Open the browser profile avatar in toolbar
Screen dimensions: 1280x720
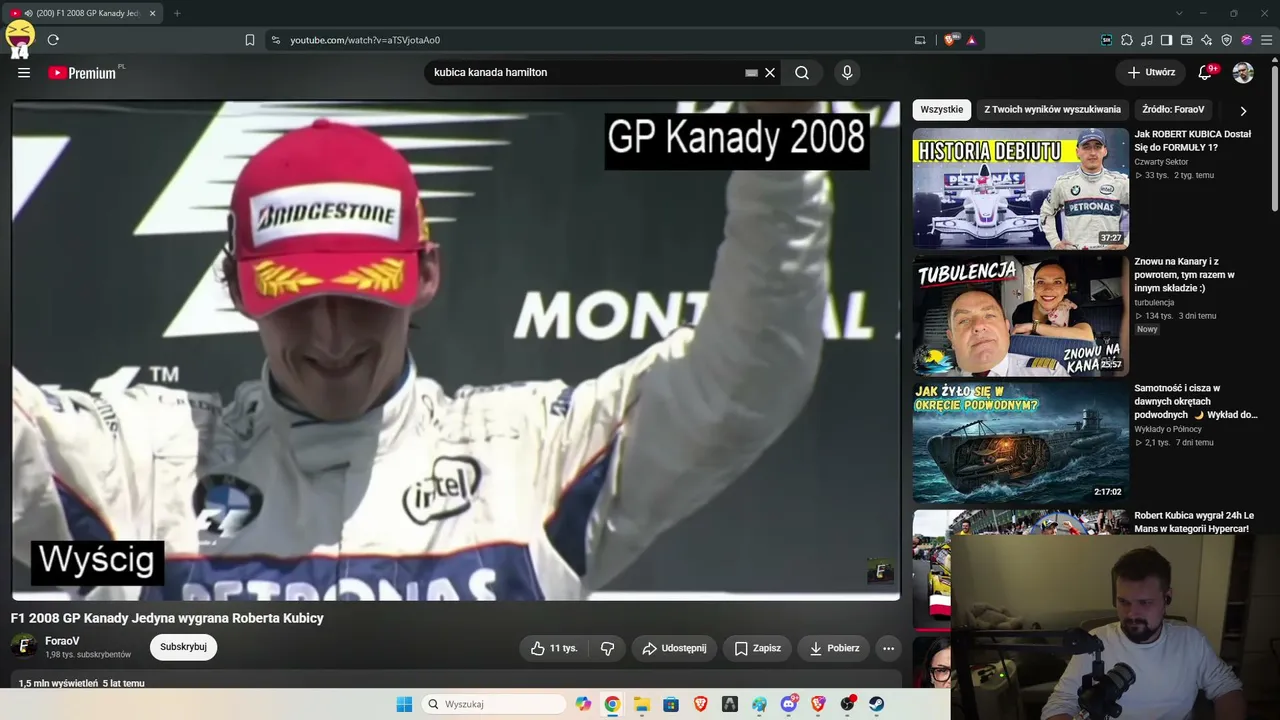coord(1247,40)
